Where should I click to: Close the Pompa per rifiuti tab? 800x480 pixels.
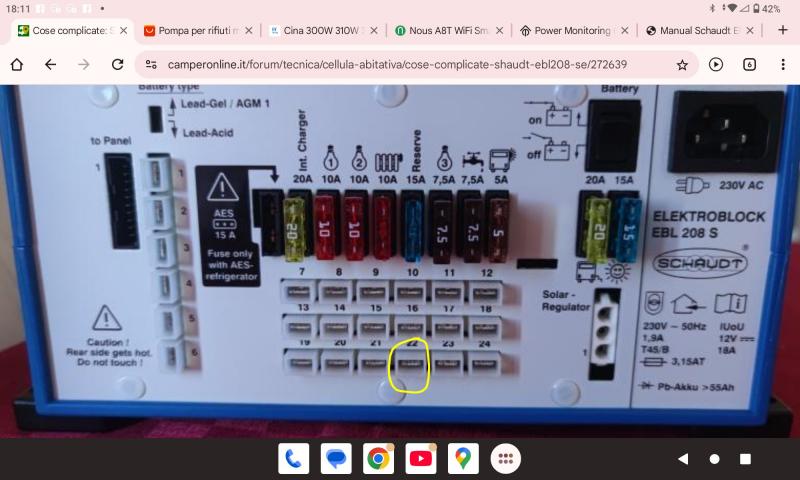248,31
